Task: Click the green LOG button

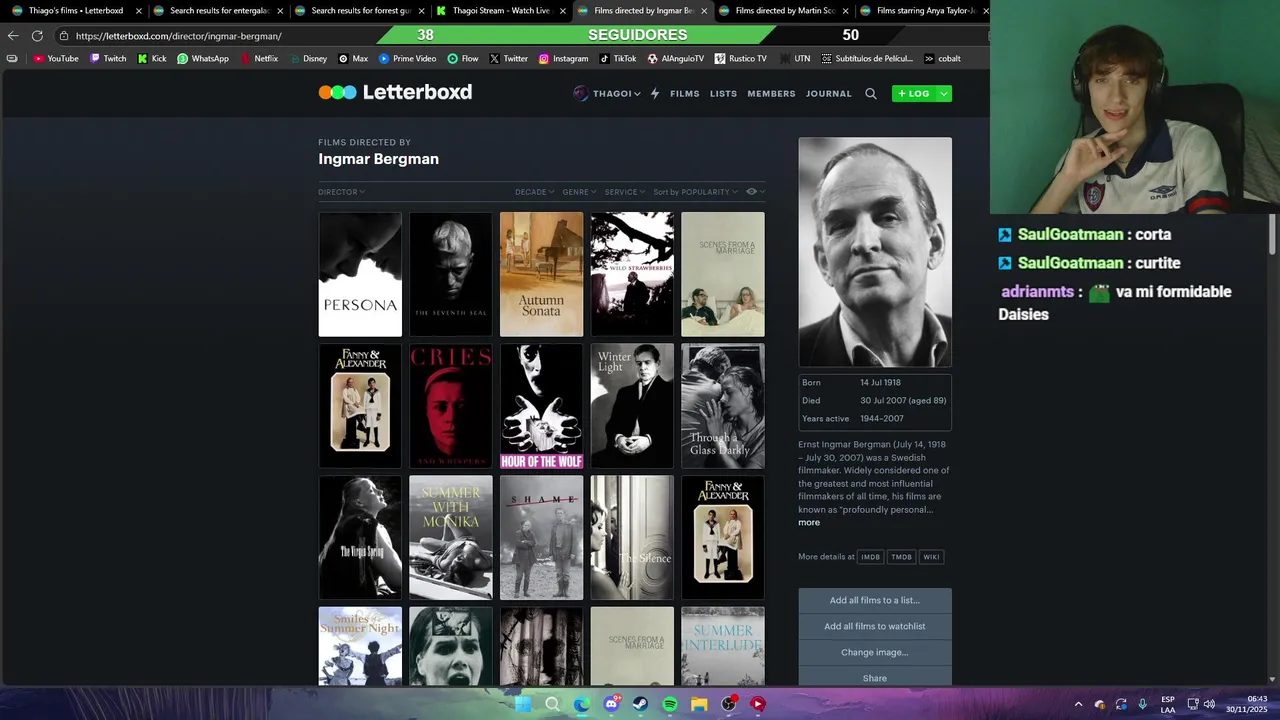Action: [914, 93]
